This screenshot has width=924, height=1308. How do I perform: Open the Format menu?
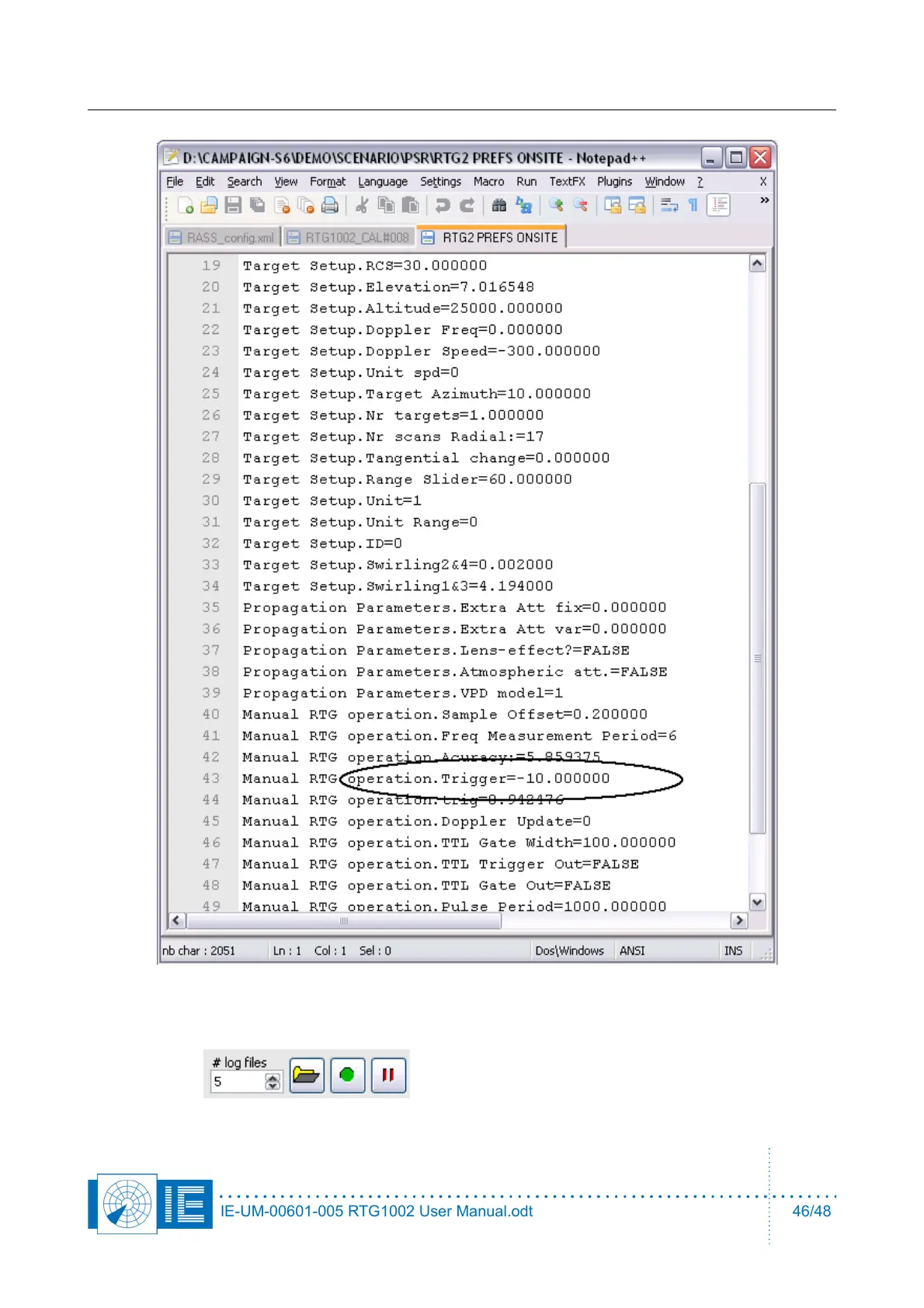[x=328, y=181]
